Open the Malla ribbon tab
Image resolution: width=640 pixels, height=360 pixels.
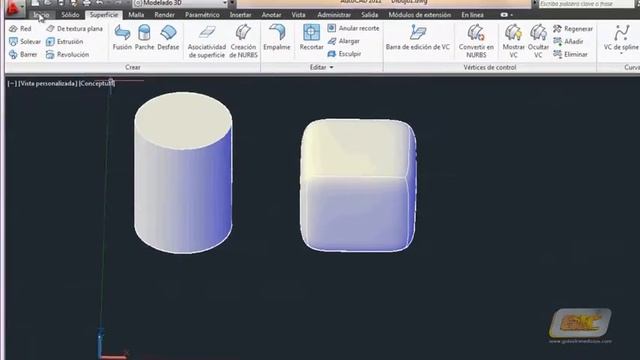pos(136,15)
